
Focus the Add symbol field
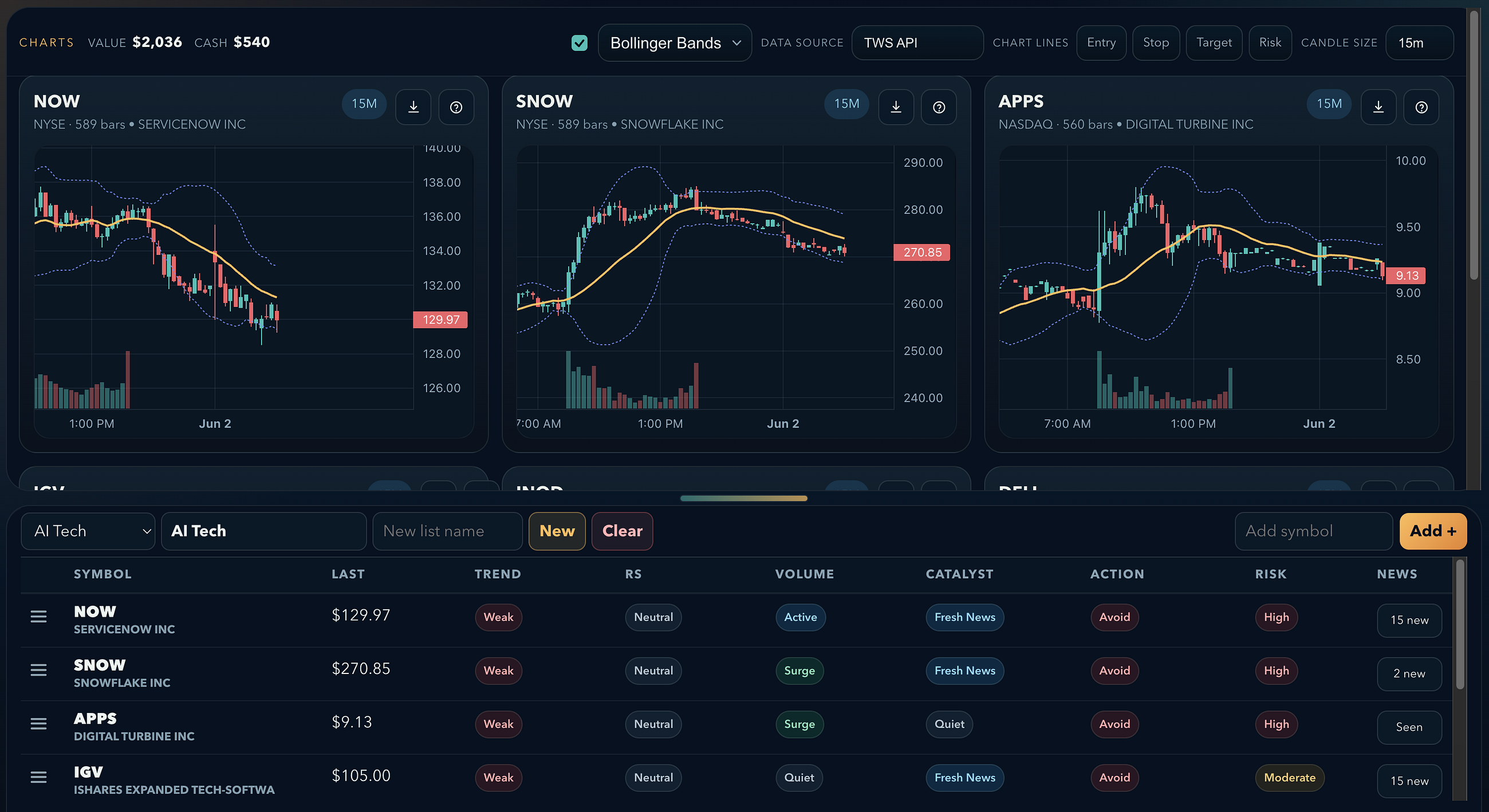[x=1313, y=531]
